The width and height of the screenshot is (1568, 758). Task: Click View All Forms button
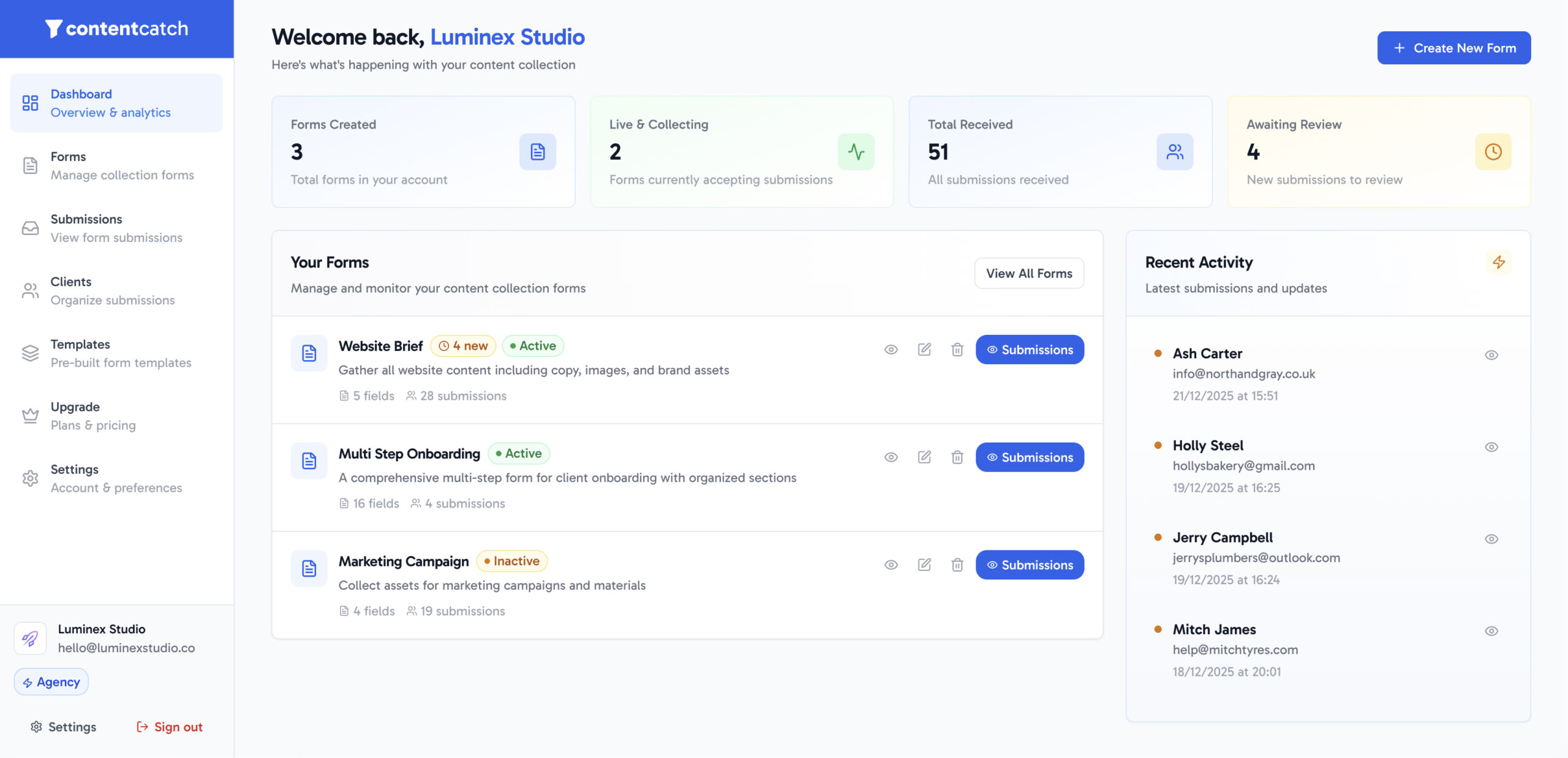coord(1029,273)
